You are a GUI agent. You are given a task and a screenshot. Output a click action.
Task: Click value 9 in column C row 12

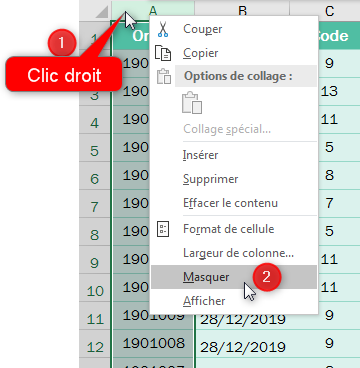click(x=329, y=343)
